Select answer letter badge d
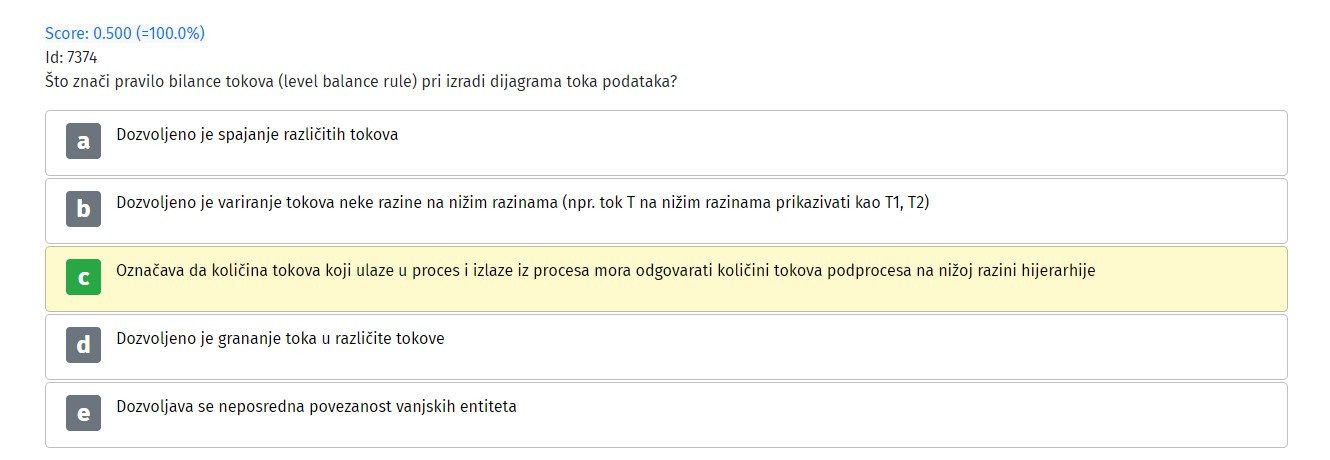Image resolution: width=1330 pixels, height=460 pixels. [x=83, y=345]
